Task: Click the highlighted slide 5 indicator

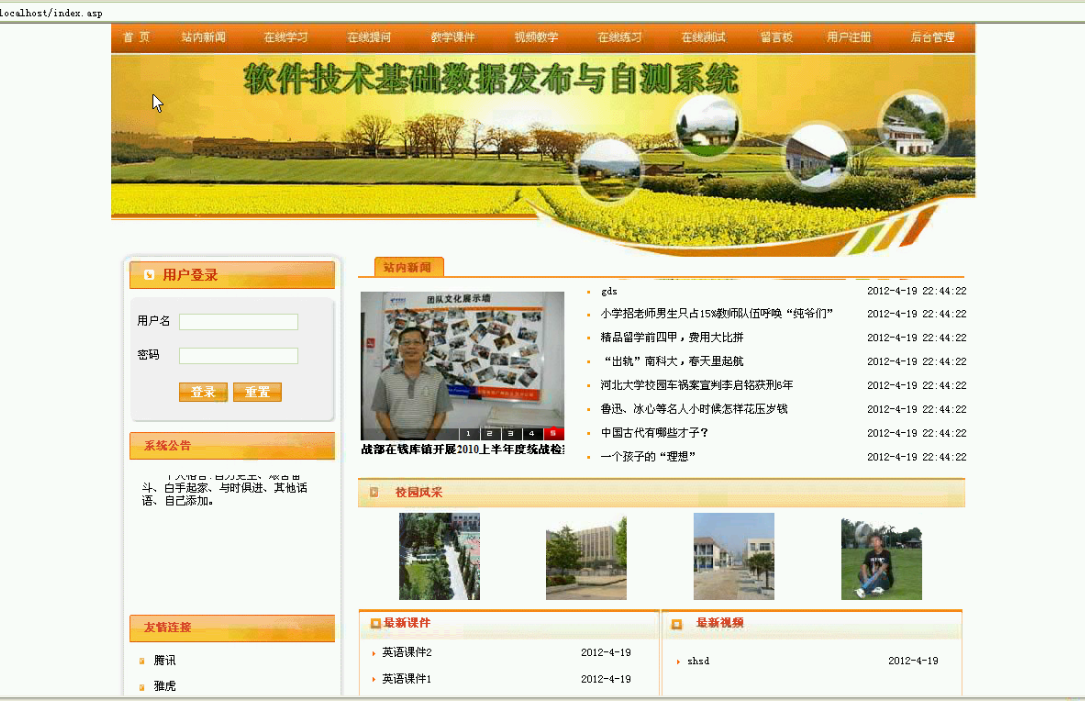Action: point(554,434)
